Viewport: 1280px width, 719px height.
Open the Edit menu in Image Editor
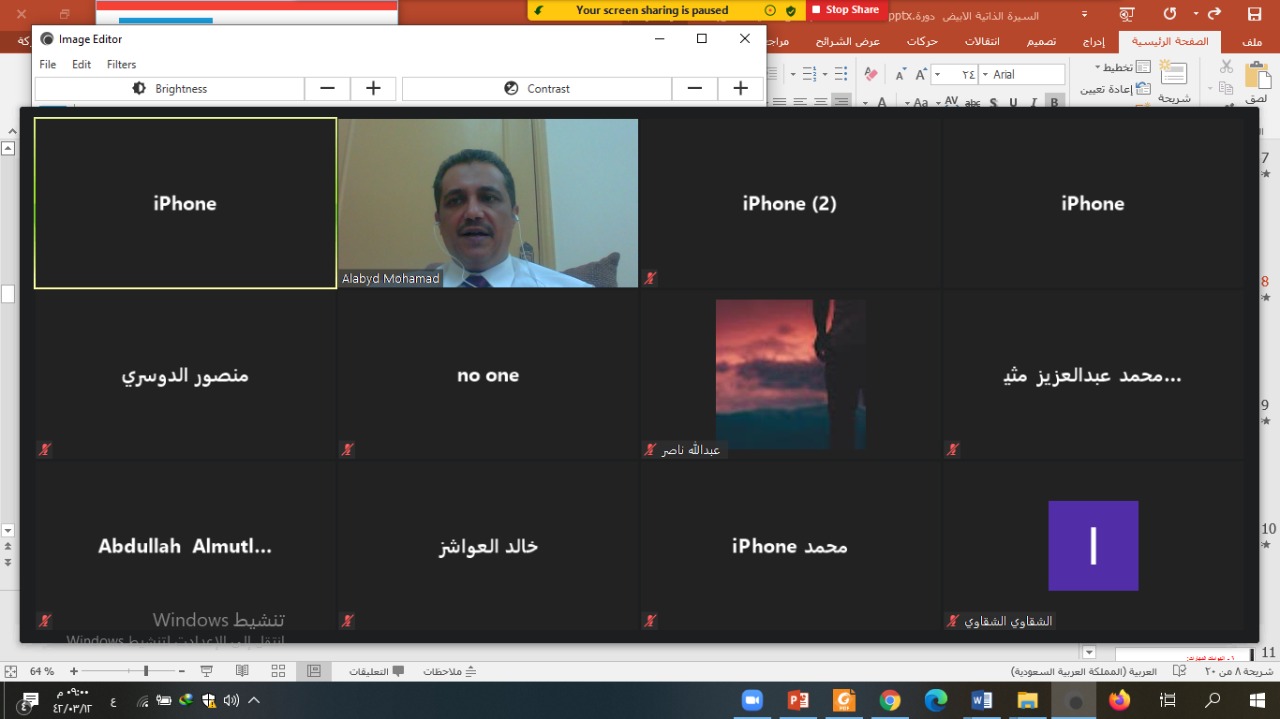pyautogui.click(x=81, y=64)
